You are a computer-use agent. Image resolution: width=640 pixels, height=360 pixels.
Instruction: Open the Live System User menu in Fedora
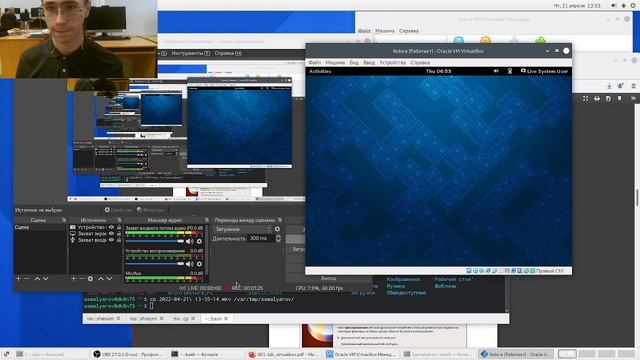(x=544, y=71)
